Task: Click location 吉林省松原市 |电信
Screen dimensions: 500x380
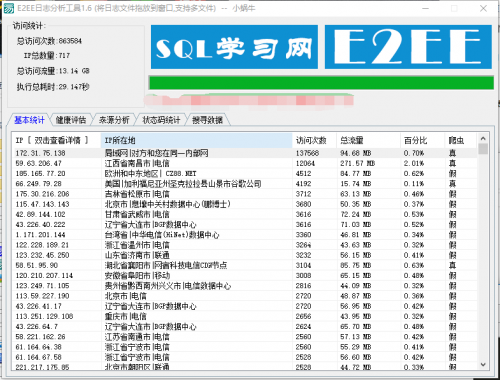Action: pyautogui.click(x=137, y=194)
